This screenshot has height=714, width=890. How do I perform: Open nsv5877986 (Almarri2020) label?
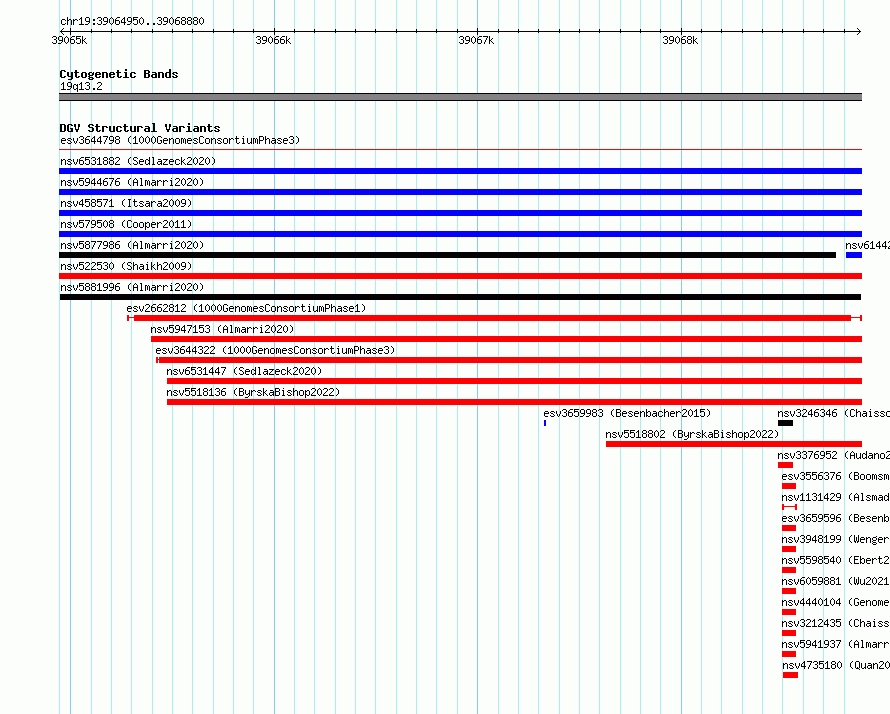point(132,245)
